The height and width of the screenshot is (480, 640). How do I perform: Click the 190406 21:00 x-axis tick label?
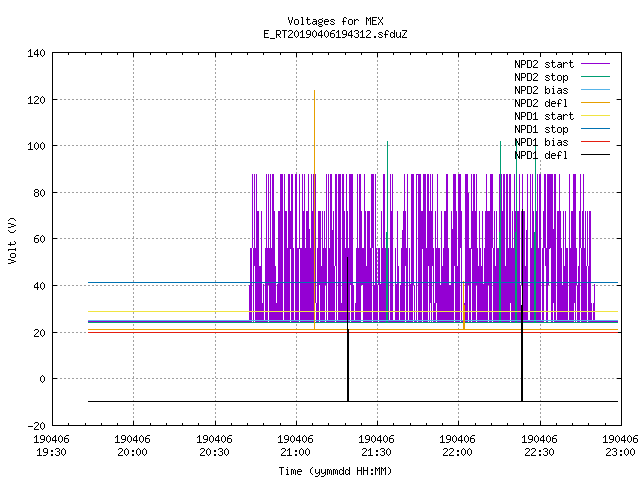coord(296,446)
